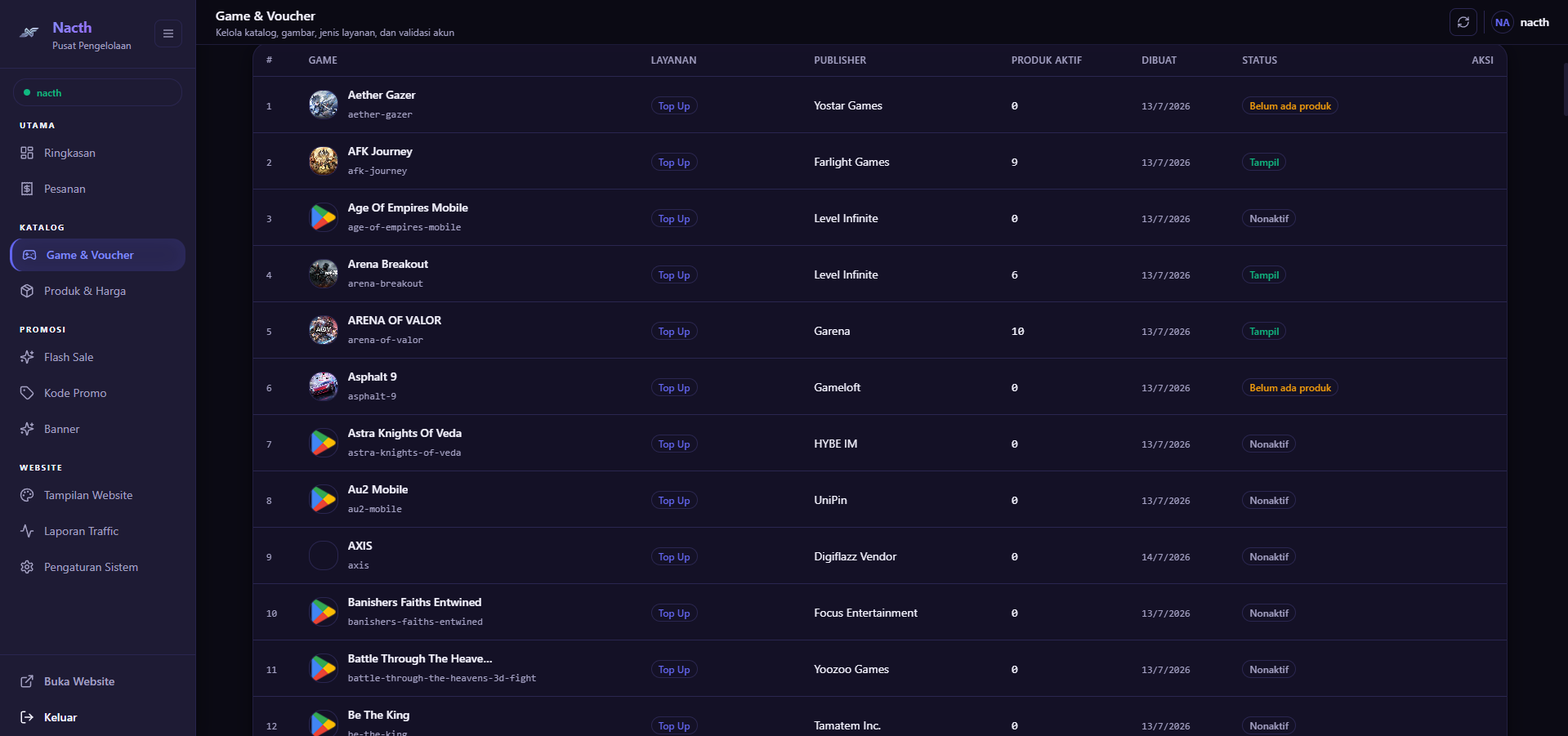
Task: Click the Astra Knights Of Veda title
Action: click(x=404, y=433)
